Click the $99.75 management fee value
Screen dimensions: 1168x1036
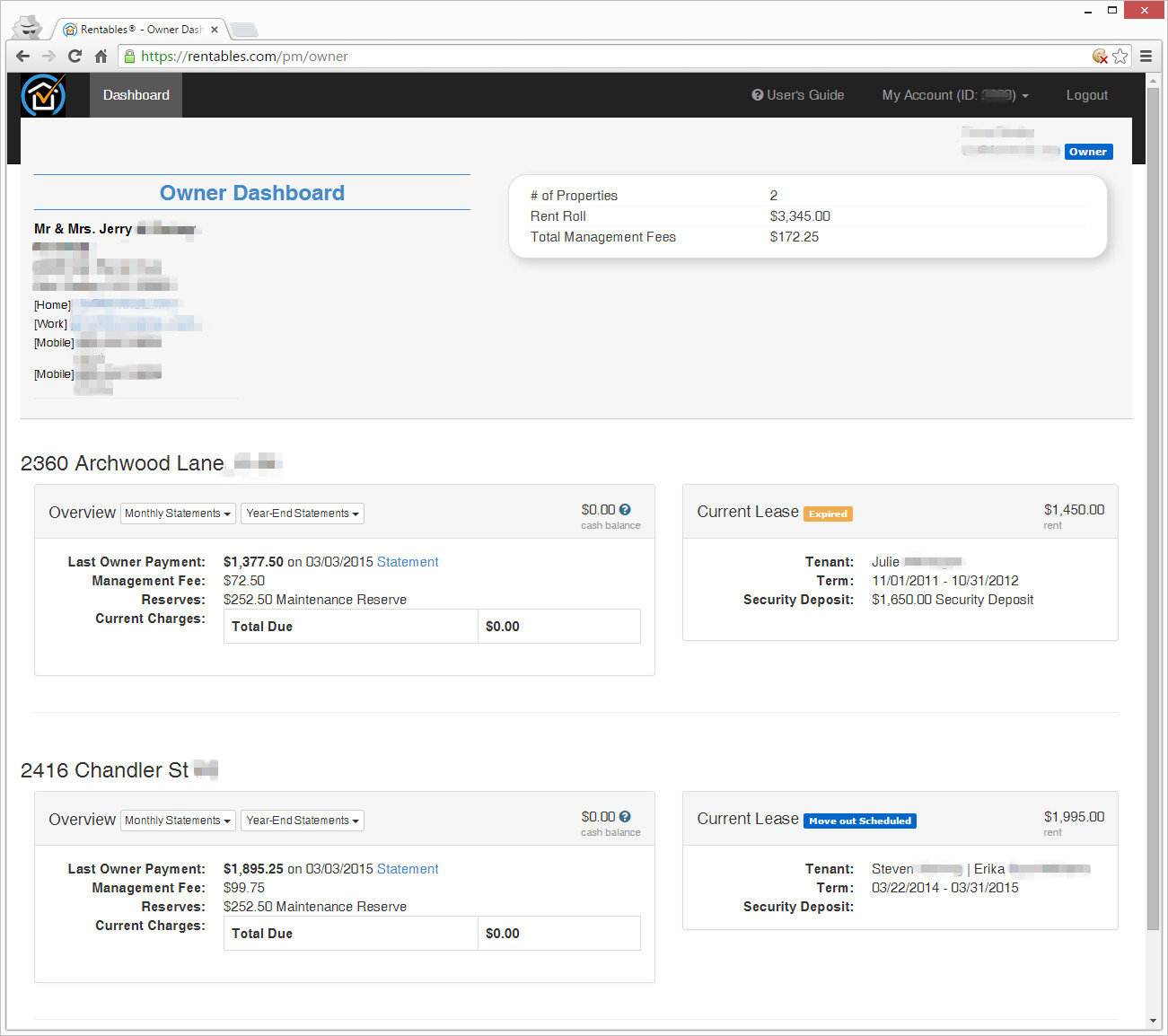(x=244, y=888)
